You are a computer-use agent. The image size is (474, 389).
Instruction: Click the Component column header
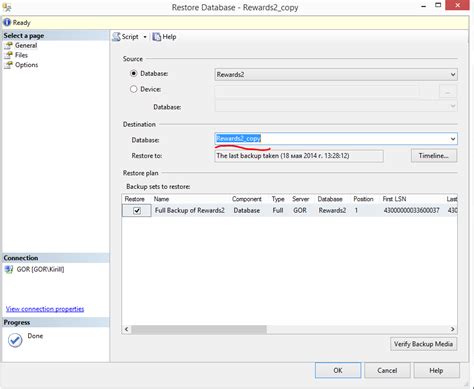pos(247,199)
